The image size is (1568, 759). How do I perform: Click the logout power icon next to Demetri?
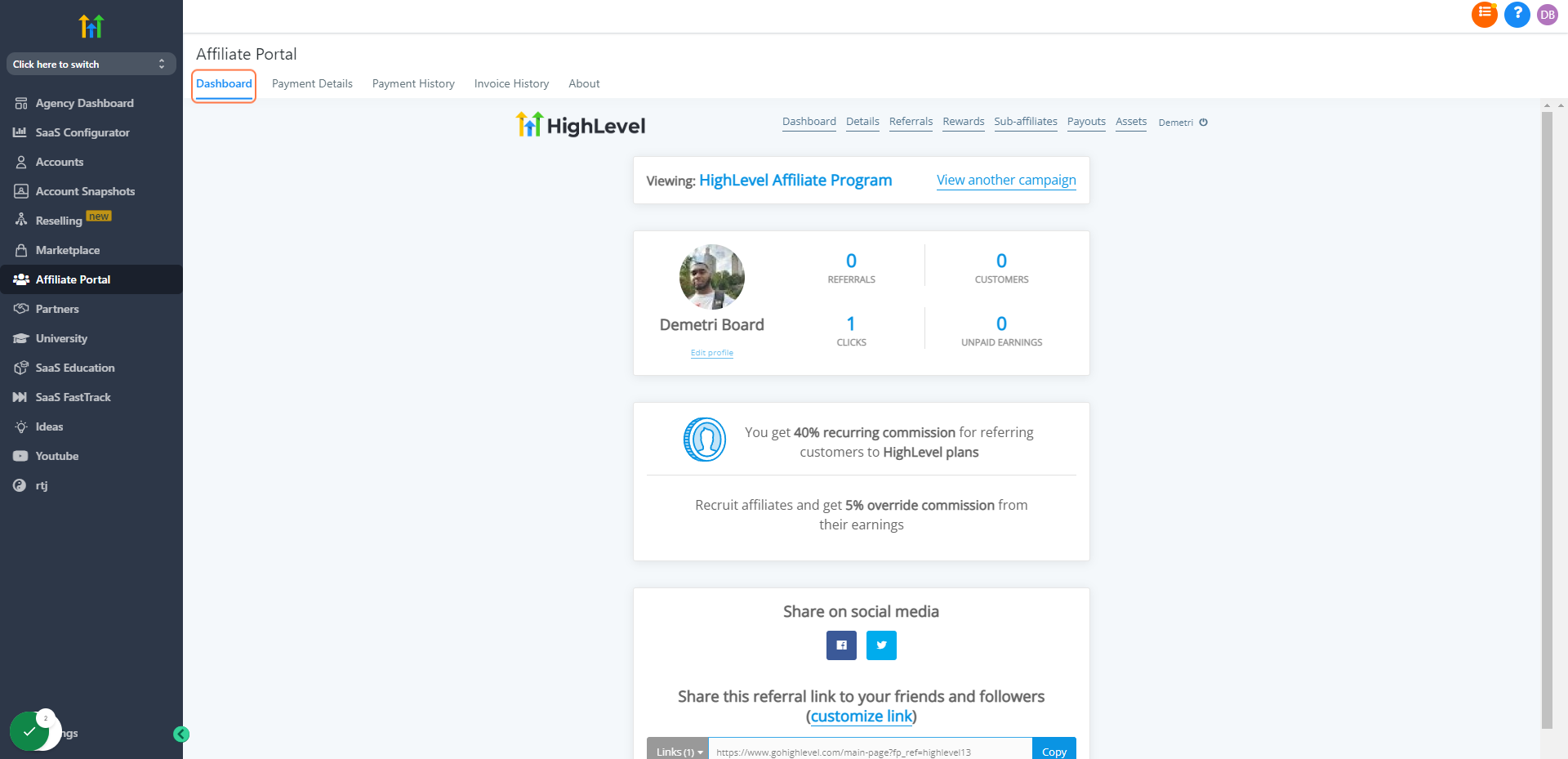click(1203, 123)
